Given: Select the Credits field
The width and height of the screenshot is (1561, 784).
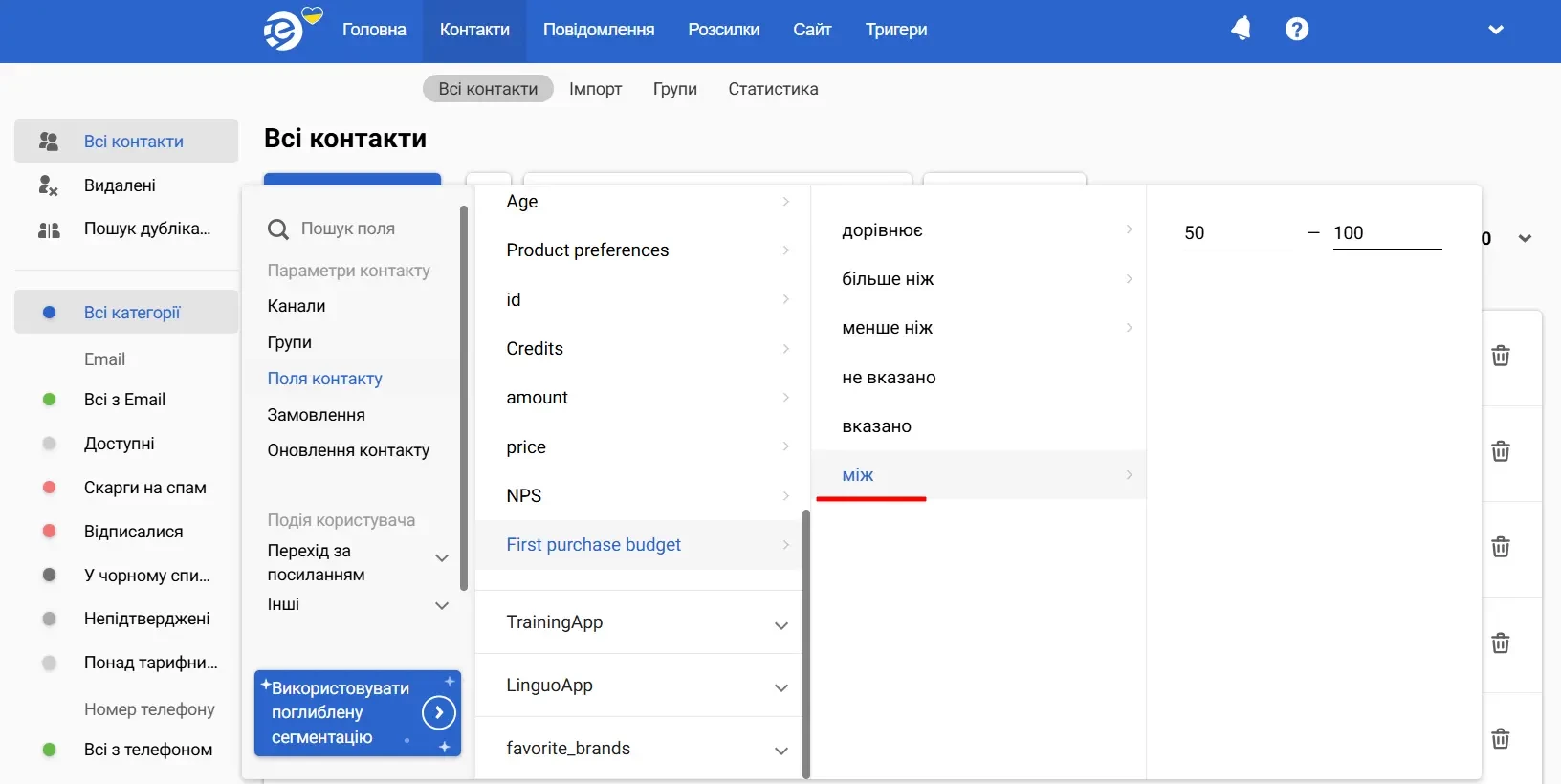Looking at the screenshot, I should 638,349.
